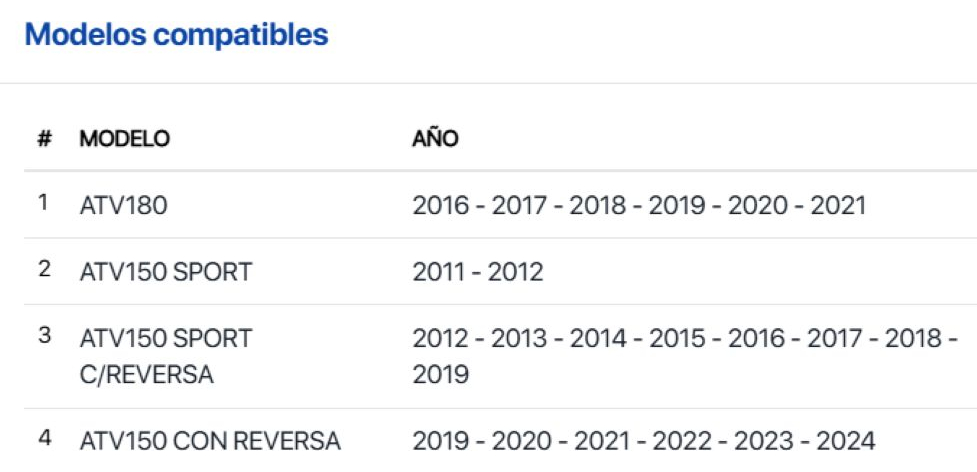Click year 2016 in the ATV180 row
The image size is (977, 472).
pos(440,206)
